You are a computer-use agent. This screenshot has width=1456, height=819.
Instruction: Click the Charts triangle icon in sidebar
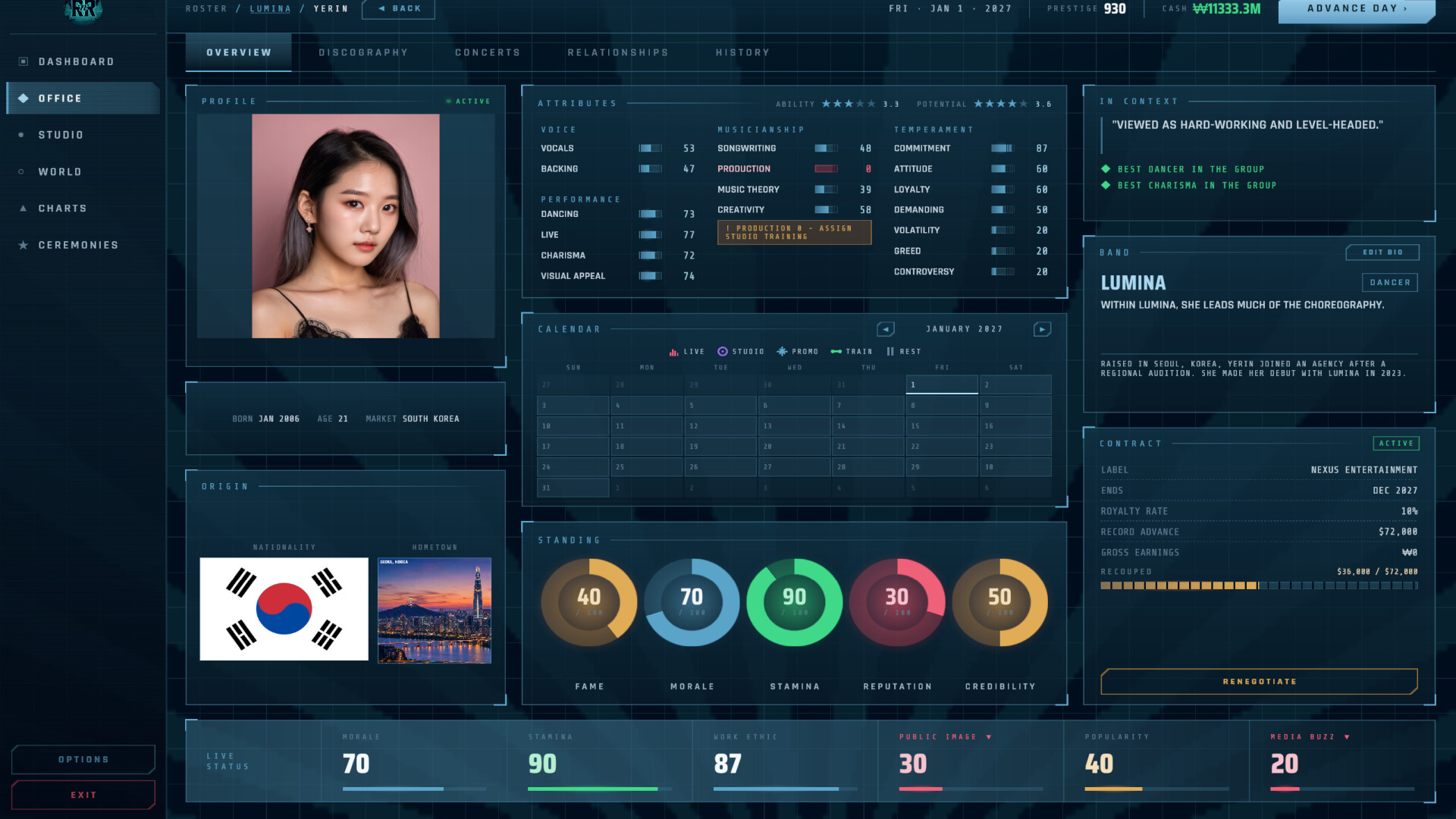pyautogui.click(x=24, y=208)
